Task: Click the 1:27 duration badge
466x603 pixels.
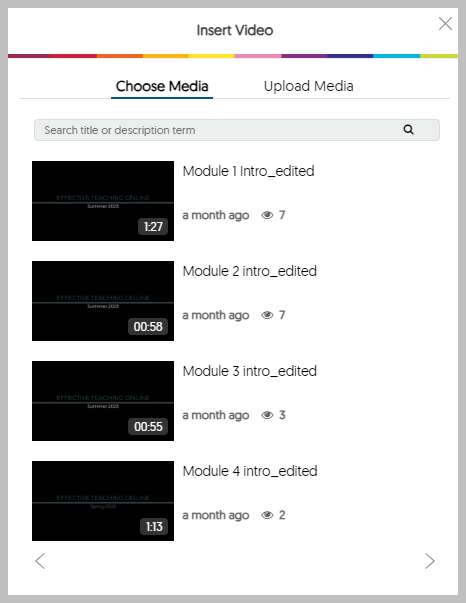Action: 153,227
